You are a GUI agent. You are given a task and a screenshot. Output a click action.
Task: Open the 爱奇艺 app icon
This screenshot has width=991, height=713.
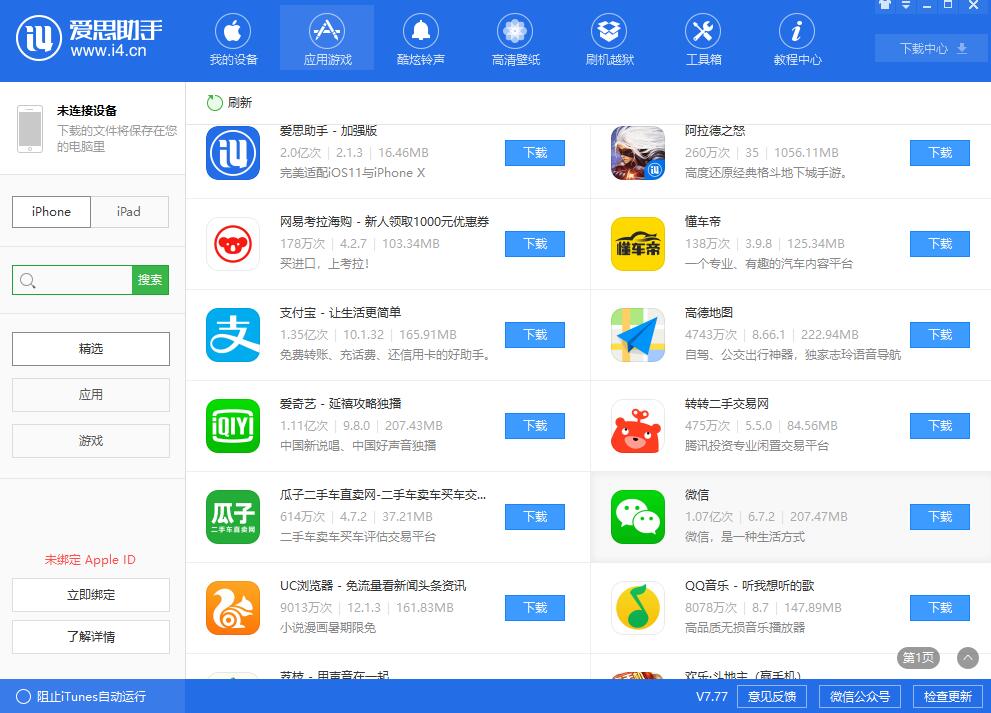233,426
